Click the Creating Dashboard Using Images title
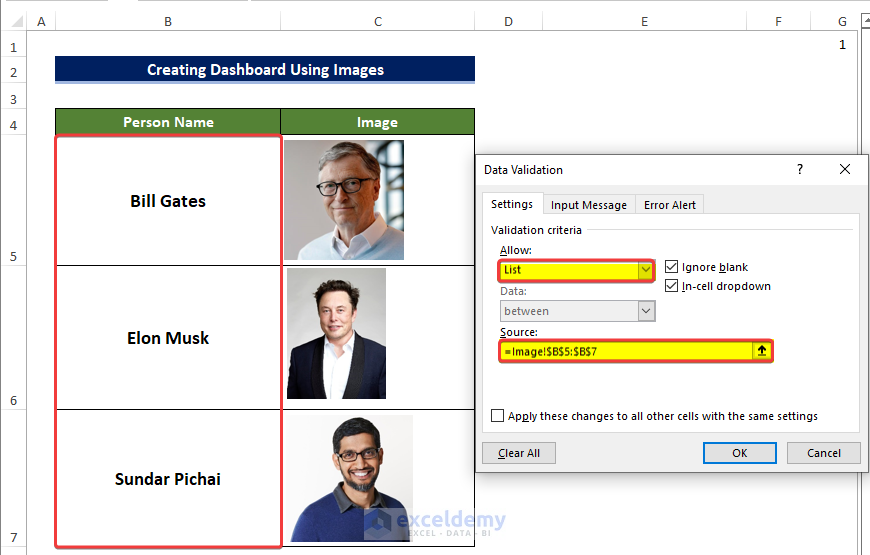The height and width of the screenshot is (555, 870). coord(265,69)
